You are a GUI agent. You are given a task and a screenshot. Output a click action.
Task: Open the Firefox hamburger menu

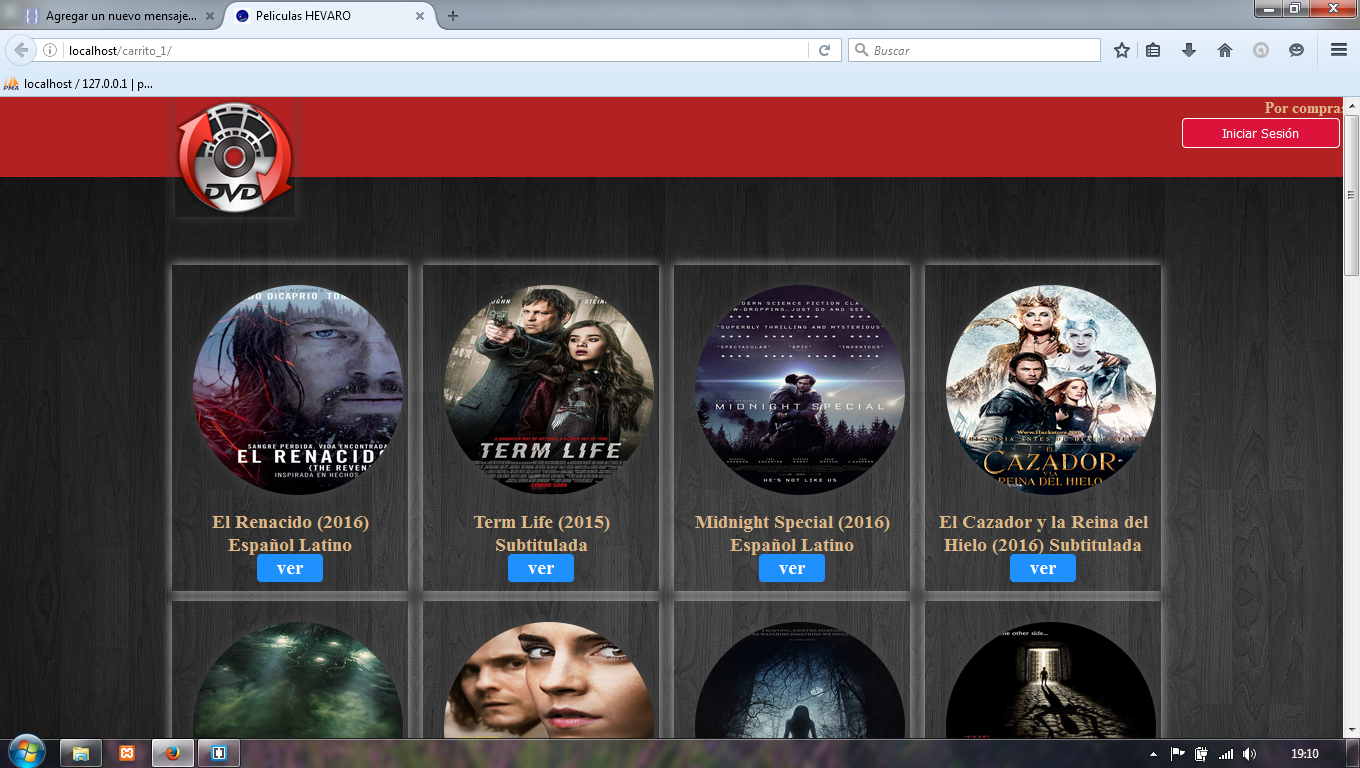(x=1339, y=50)
